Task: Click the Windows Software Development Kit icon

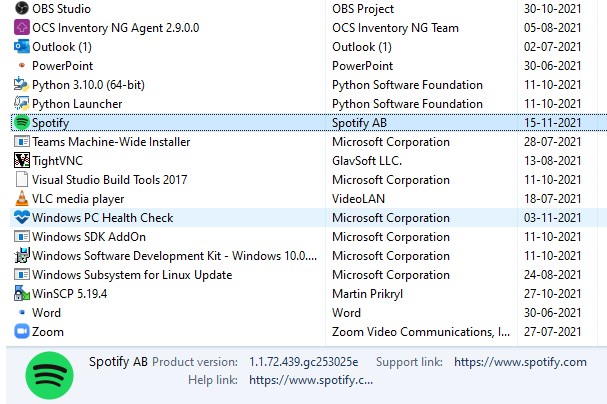Action: (x=22, y=255)
